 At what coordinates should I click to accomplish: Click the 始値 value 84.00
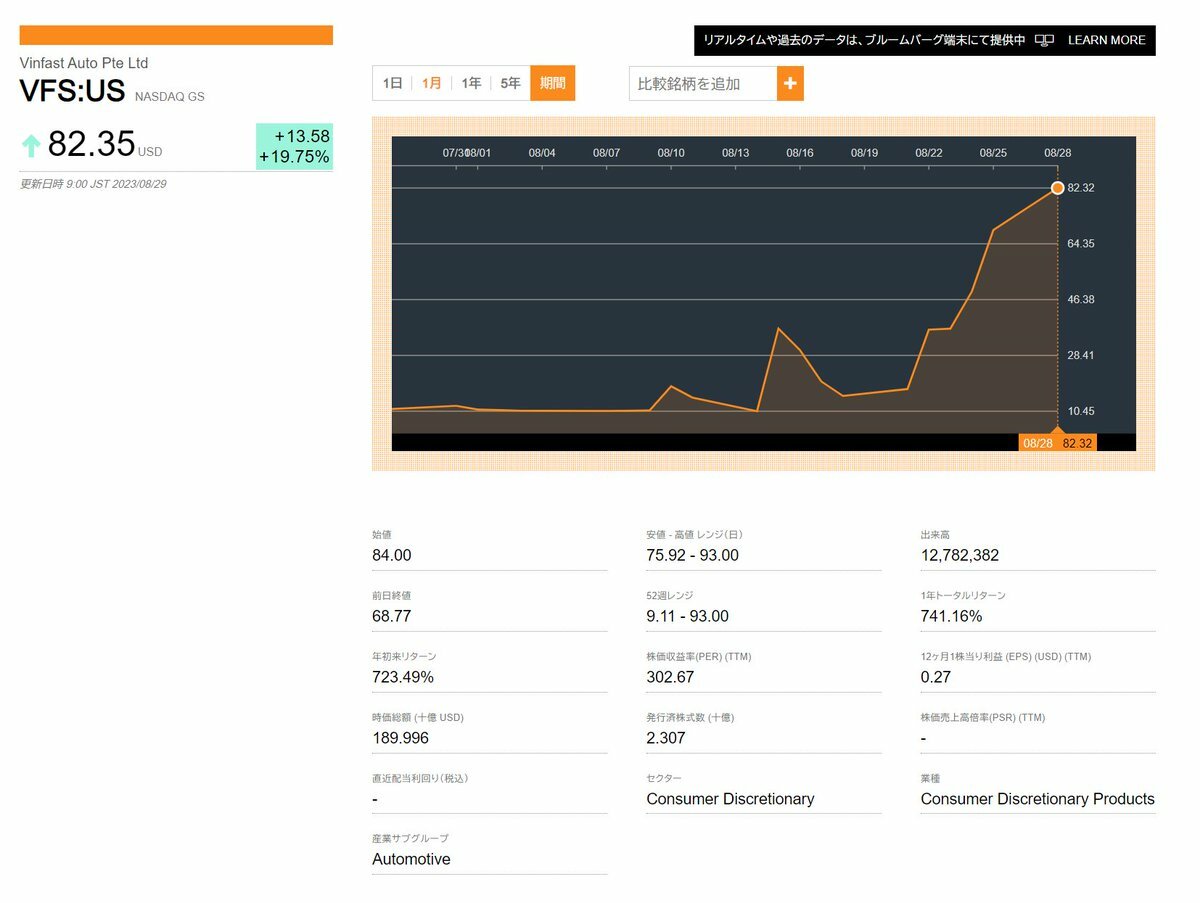[x=392, y=555]
